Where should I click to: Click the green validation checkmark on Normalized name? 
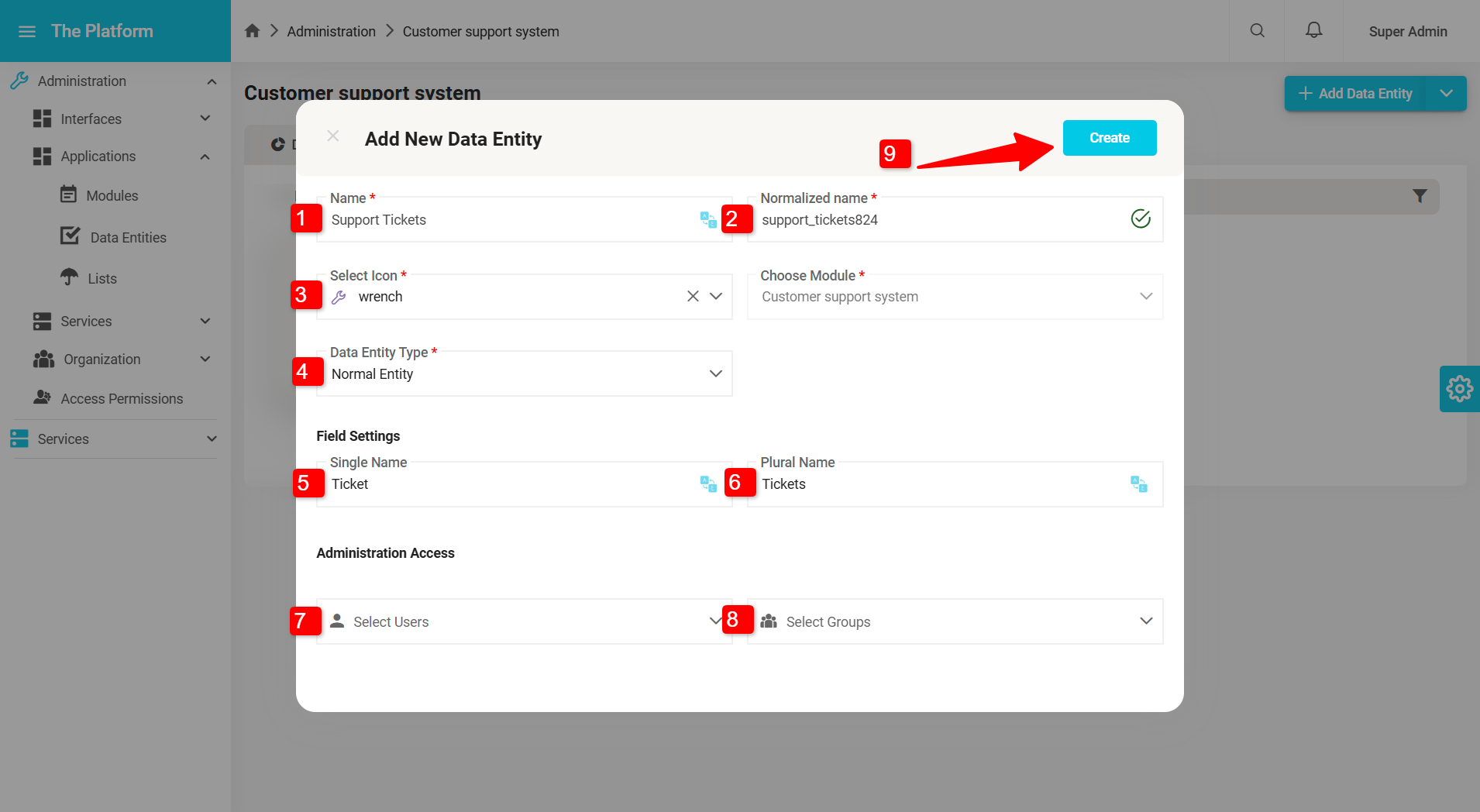[x=1140, y=218]
